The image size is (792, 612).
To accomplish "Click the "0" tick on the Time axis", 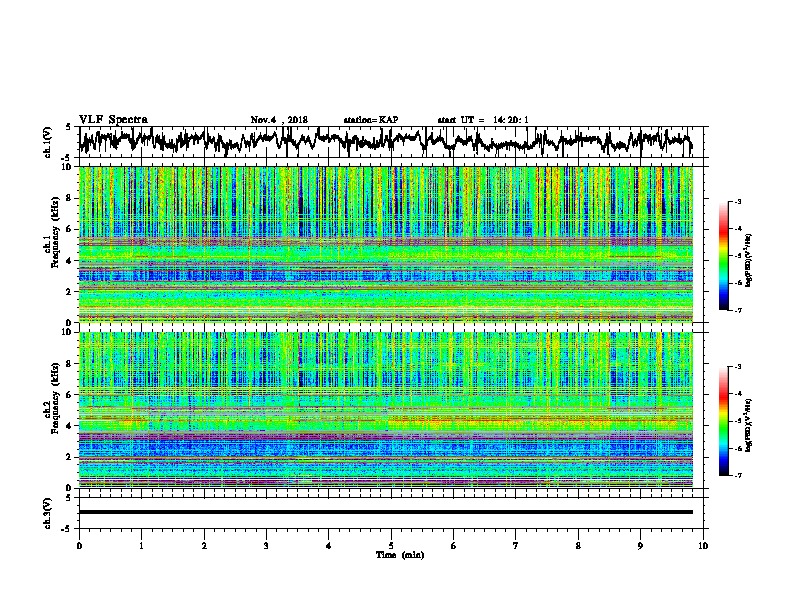I will pyautogui.click(x=79, y=546).
